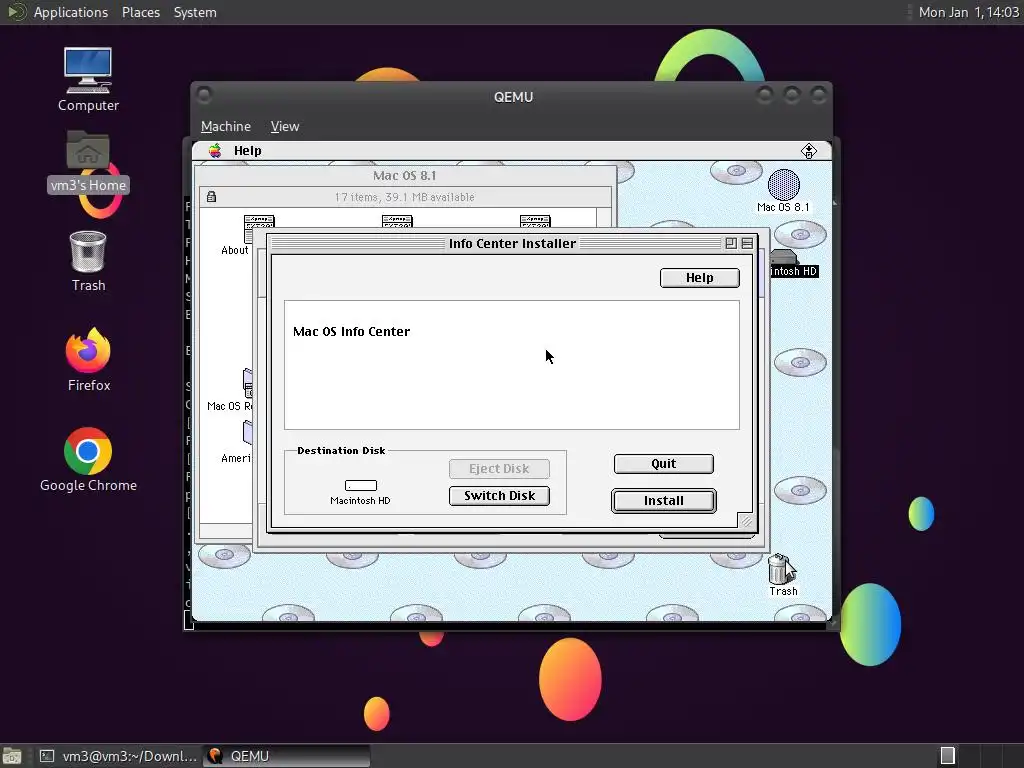Click the clock showing Mon Jan 1, 14:03

(x=968, y=12)
